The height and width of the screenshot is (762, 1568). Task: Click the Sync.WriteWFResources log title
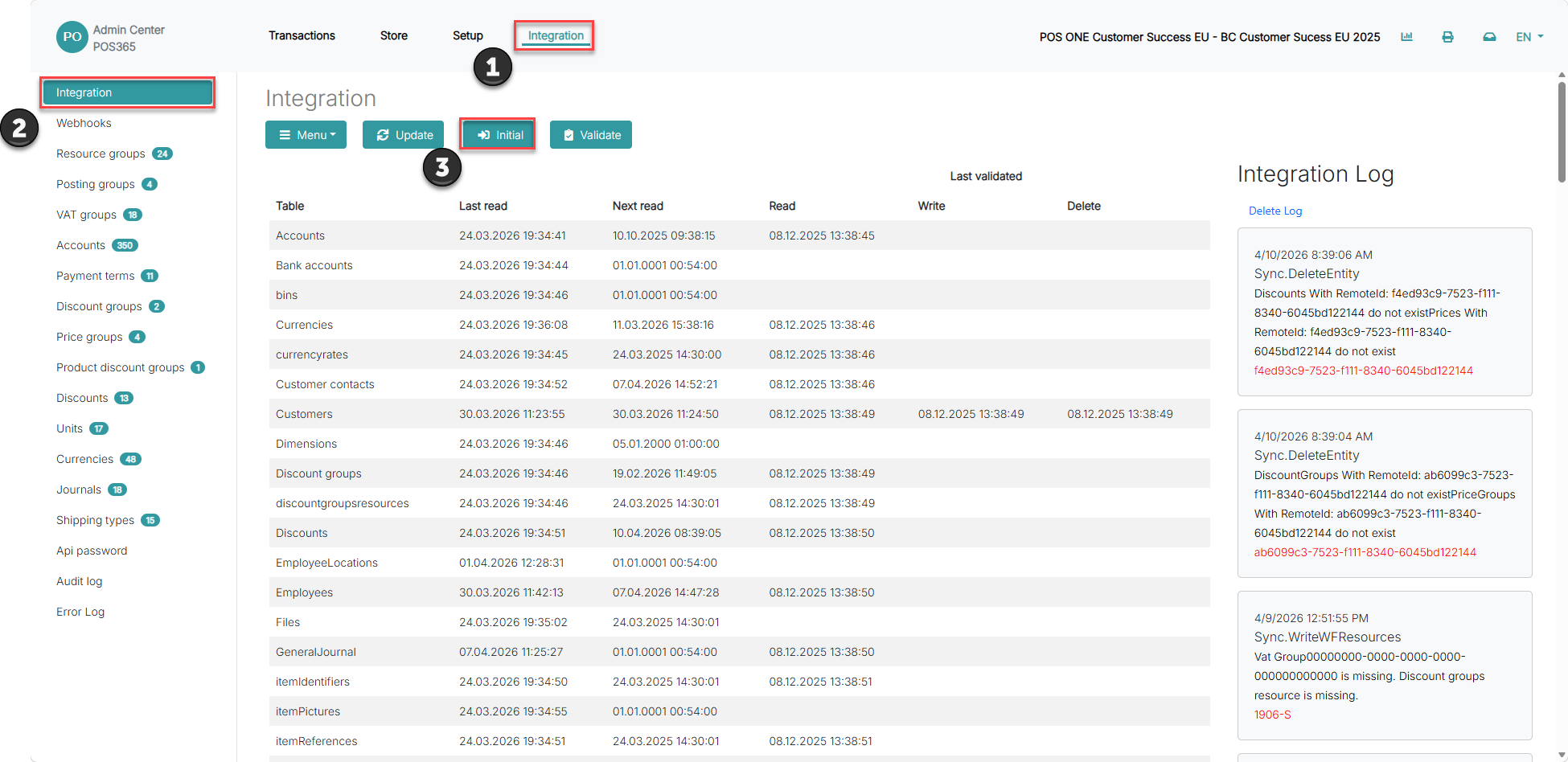[x=1327, y=637]
